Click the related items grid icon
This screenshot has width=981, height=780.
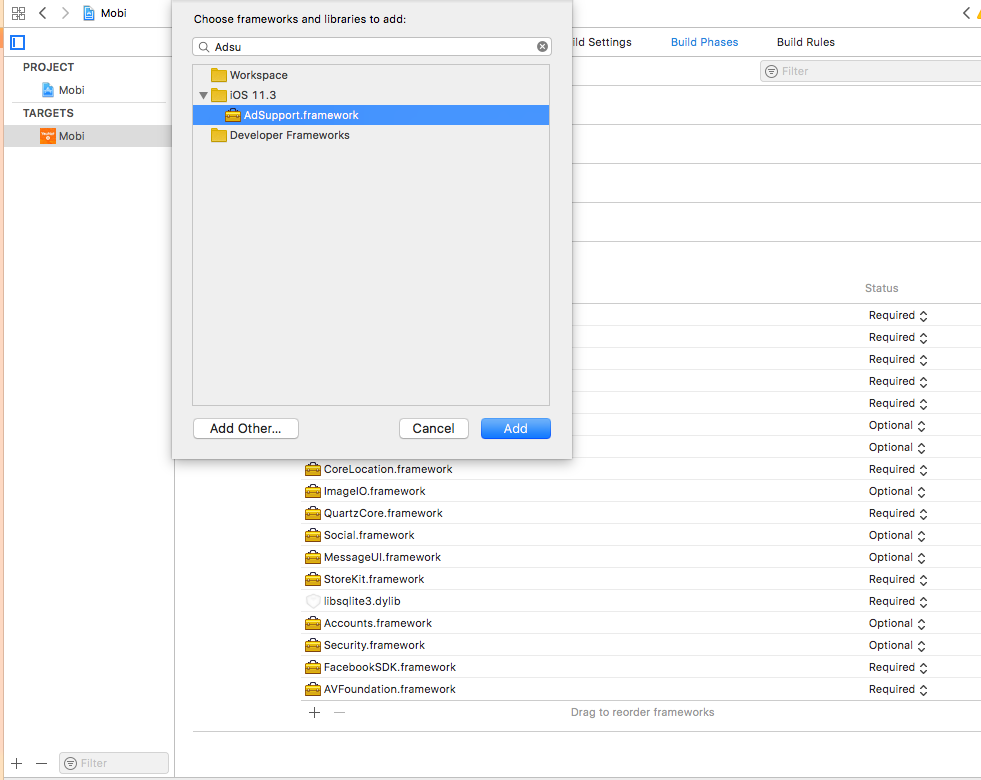pyautogui.click(x=18, y=13)
